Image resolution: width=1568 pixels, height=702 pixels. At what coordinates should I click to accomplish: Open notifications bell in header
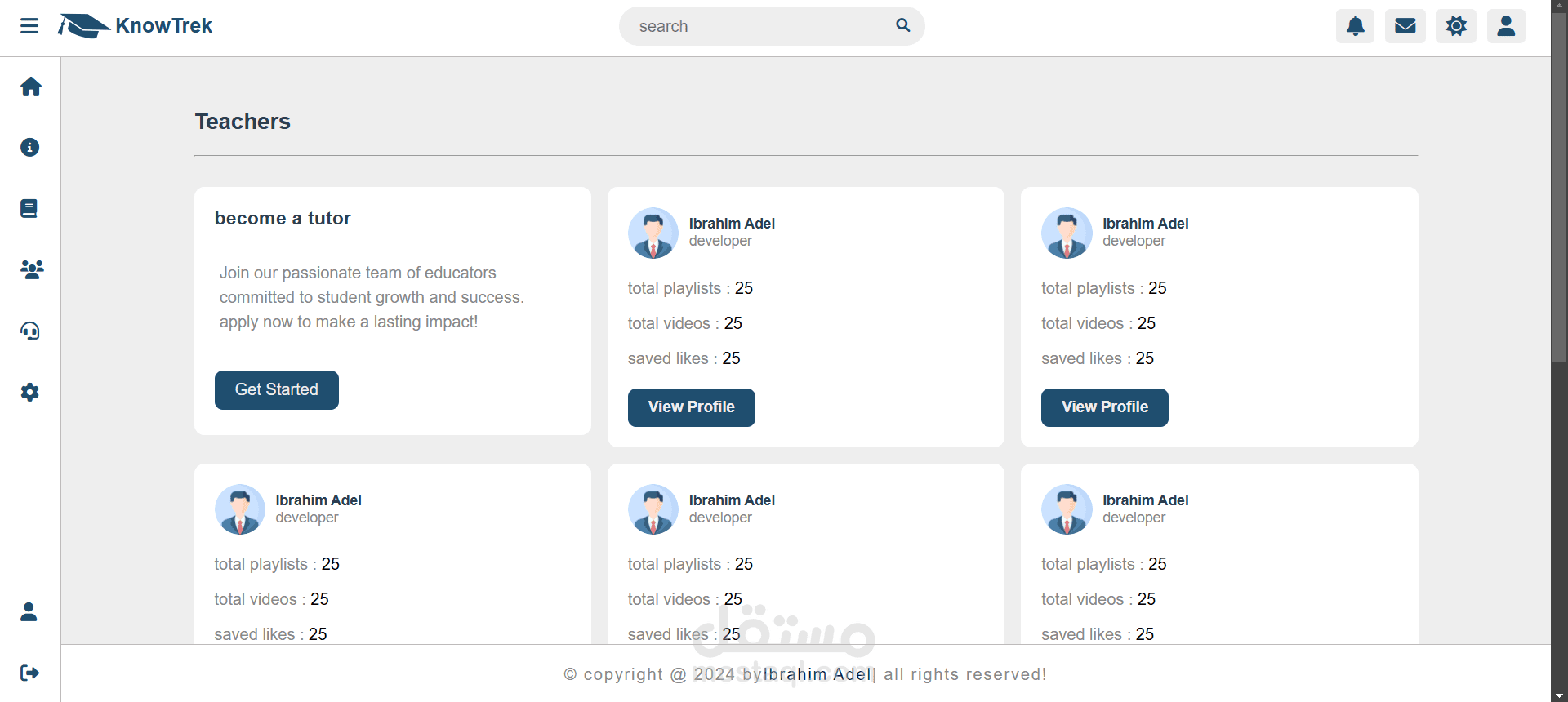tap(1356, 26)
